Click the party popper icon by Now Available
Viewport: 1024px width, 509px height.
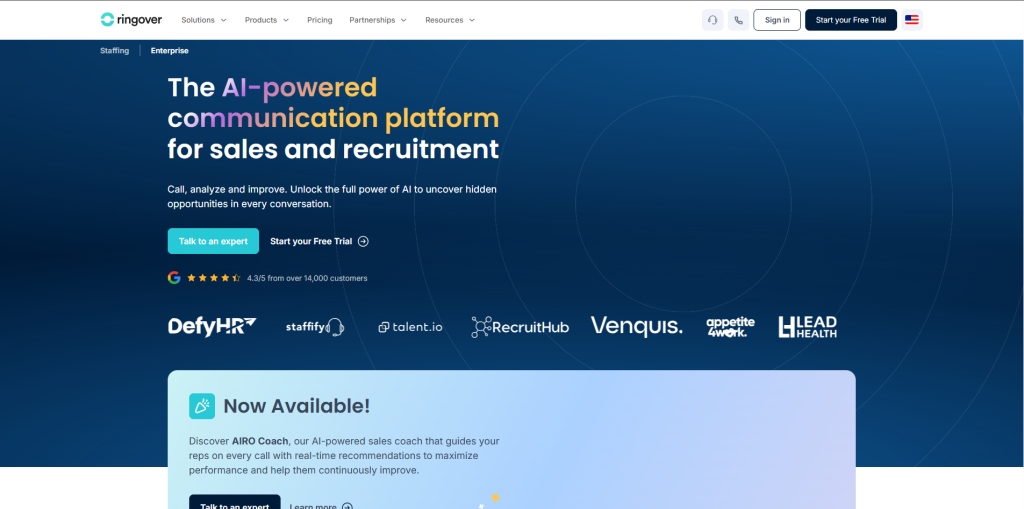tap(202, 406)
